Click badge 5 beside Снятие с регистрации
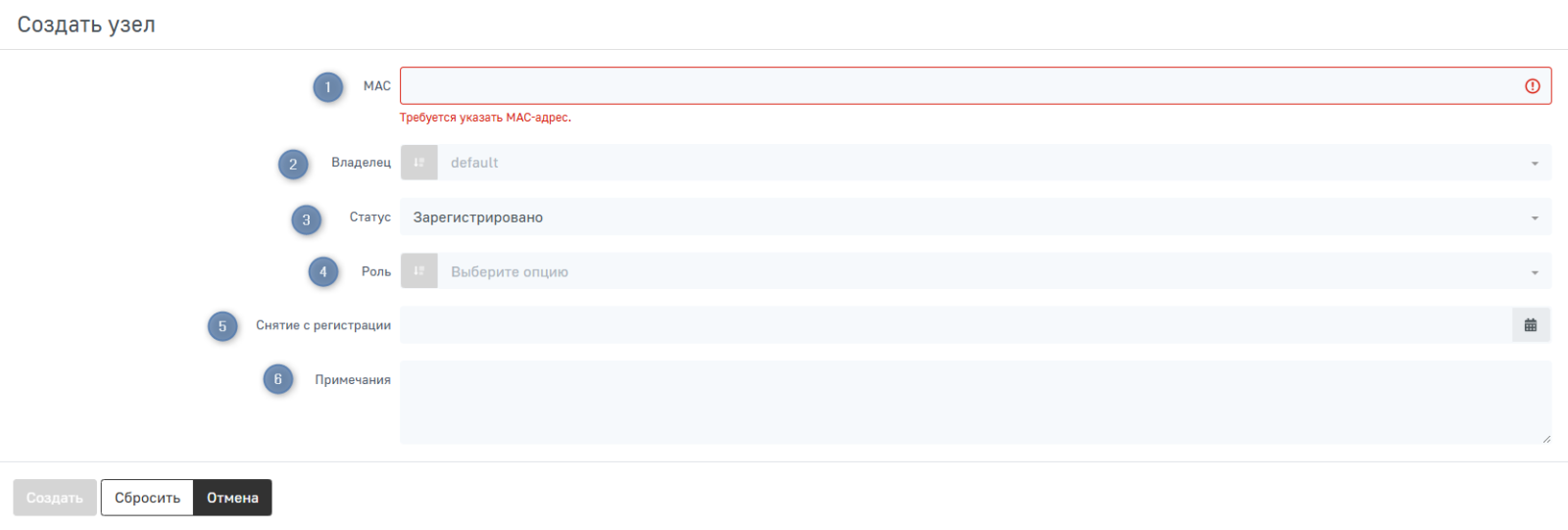Screen dimensions: 1568x530 pos(222,326)
